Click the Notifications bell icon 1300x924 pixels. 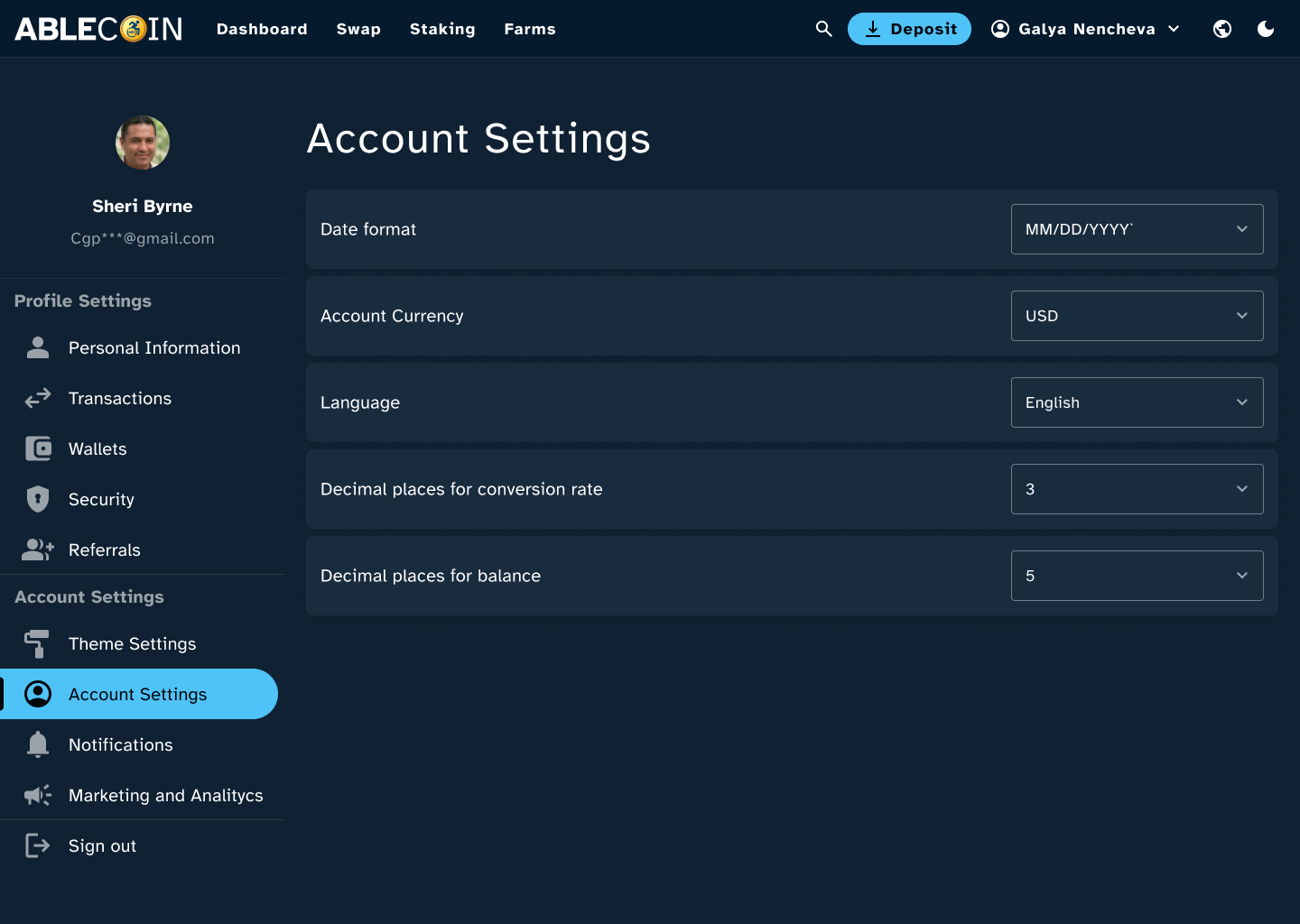pos(38,744)
